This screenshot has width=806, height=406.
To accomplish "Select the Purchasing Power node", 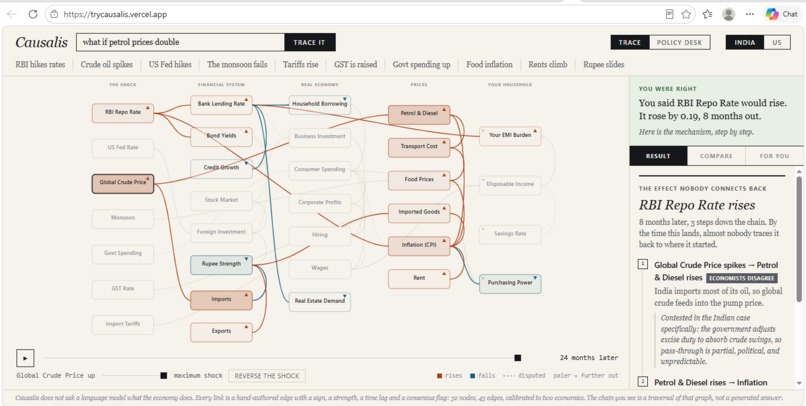I will pyautogui.click(x=510, y=284).
